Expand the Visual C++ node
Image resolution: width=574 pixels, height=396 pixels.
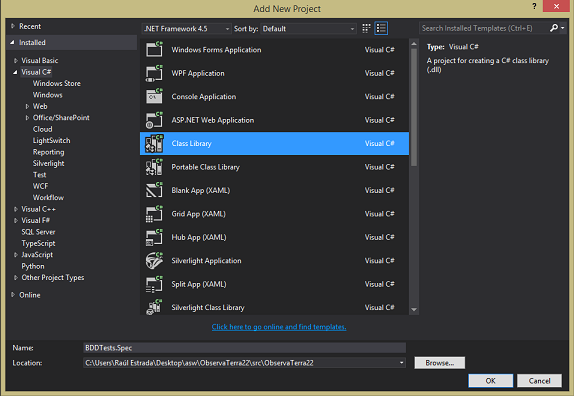click(x=16, y=209)
